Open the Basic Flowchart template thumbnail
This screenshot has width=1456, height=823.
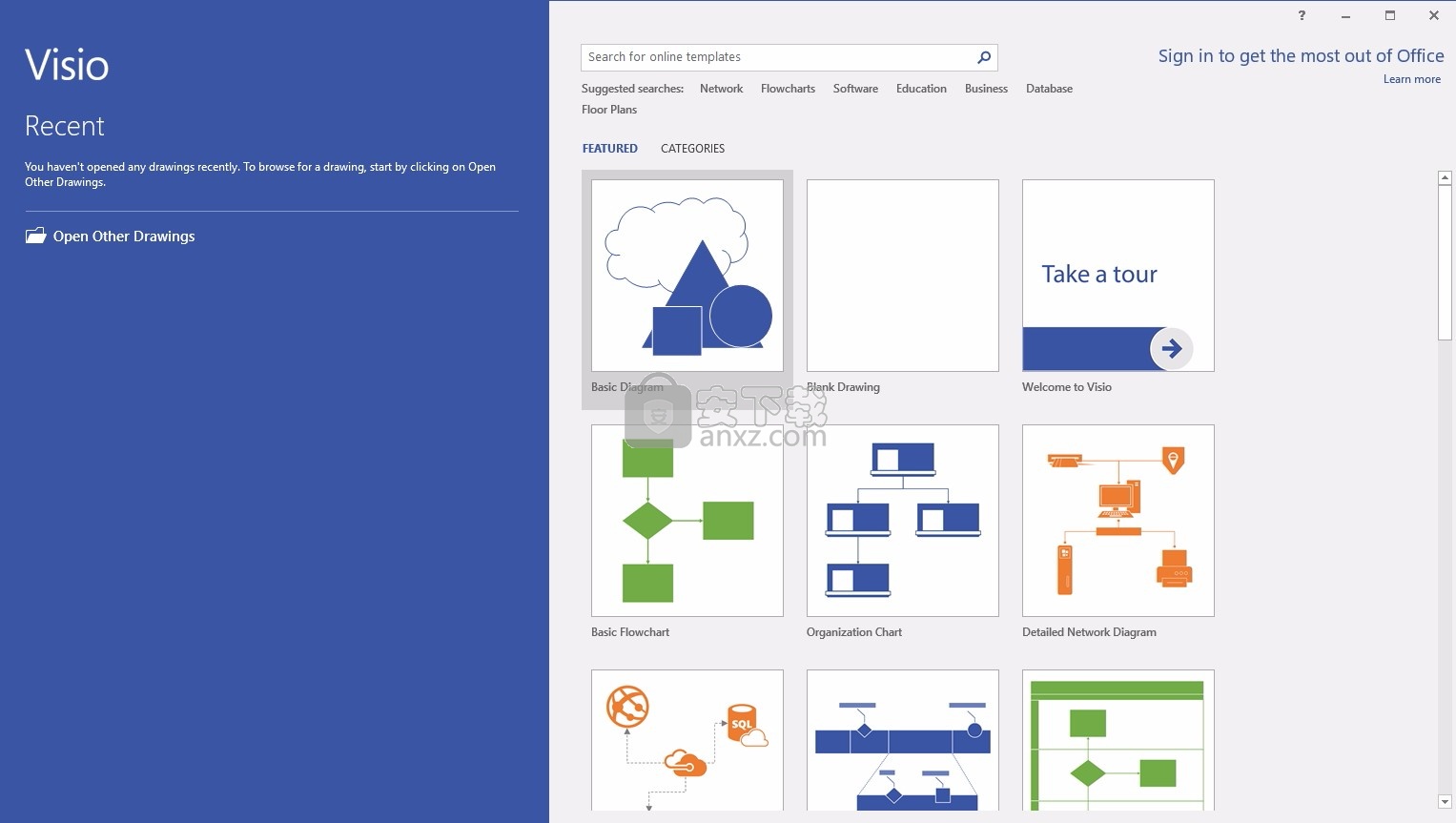coord(687,521)
